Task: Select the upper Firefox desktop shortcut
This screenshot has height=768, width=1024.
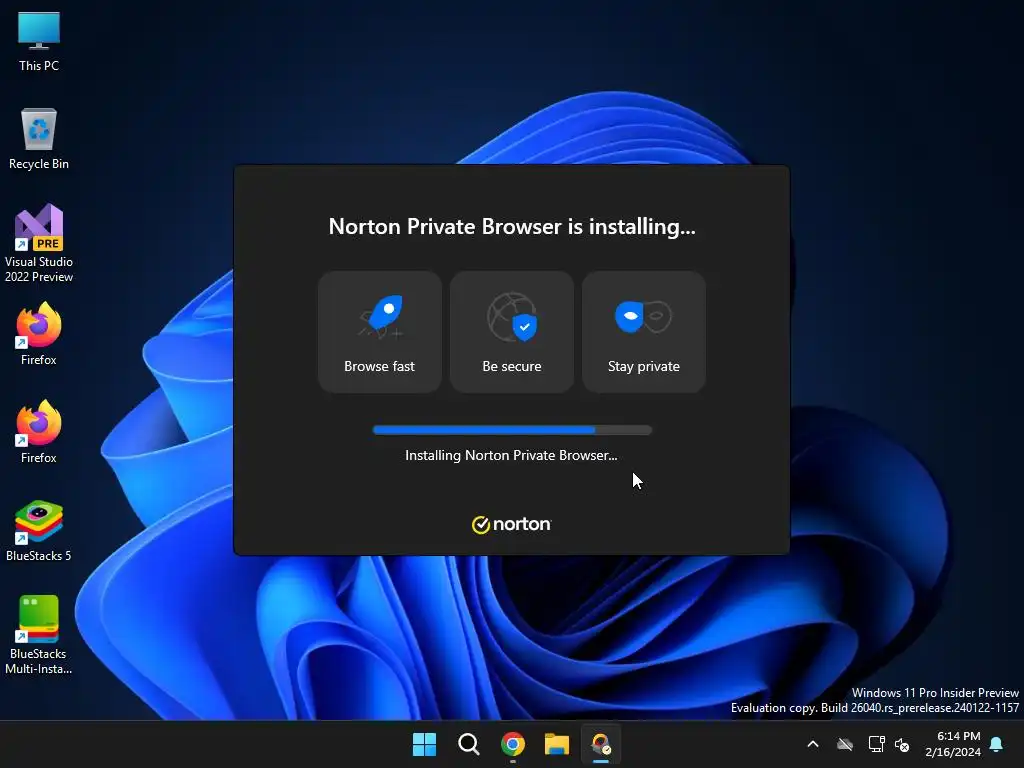Action: pyautogui.click(x=39, y=334)
